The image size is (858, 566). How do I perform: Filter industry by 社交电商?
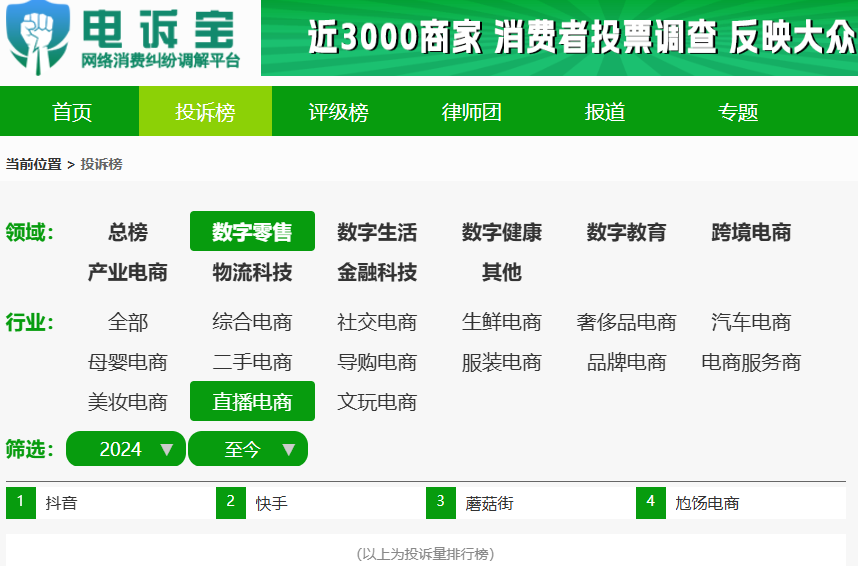(377, 322)
